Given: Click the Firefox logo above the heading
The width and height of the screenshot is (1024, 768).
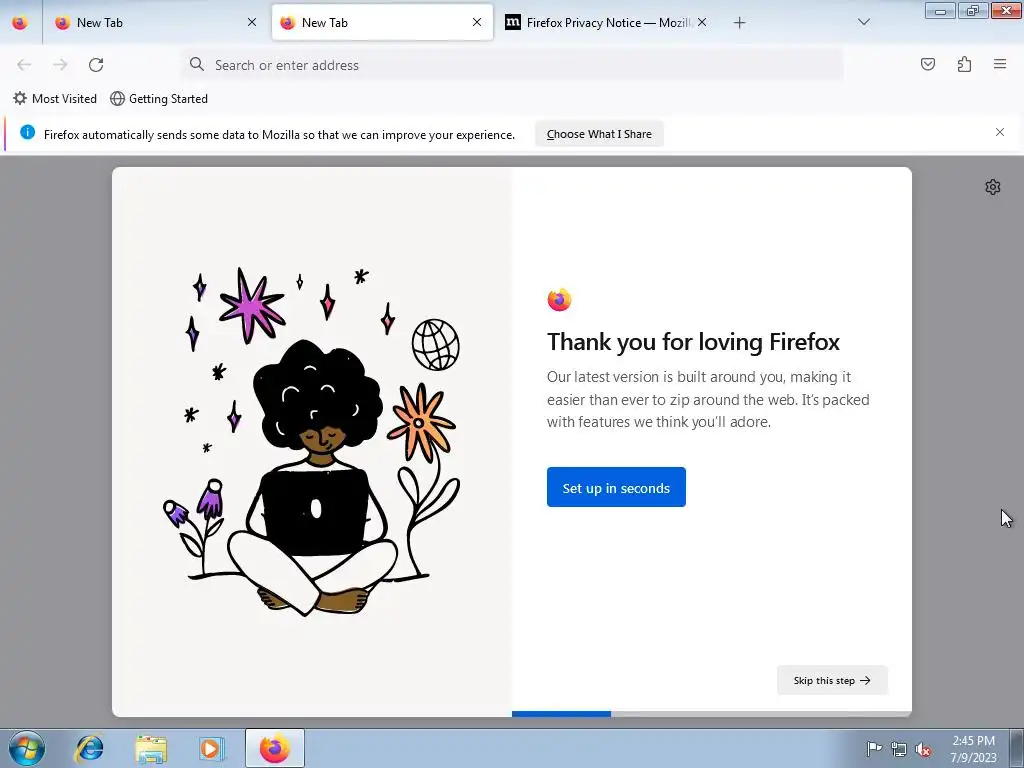Looking at the screenshot, I should tap(559, 300).
